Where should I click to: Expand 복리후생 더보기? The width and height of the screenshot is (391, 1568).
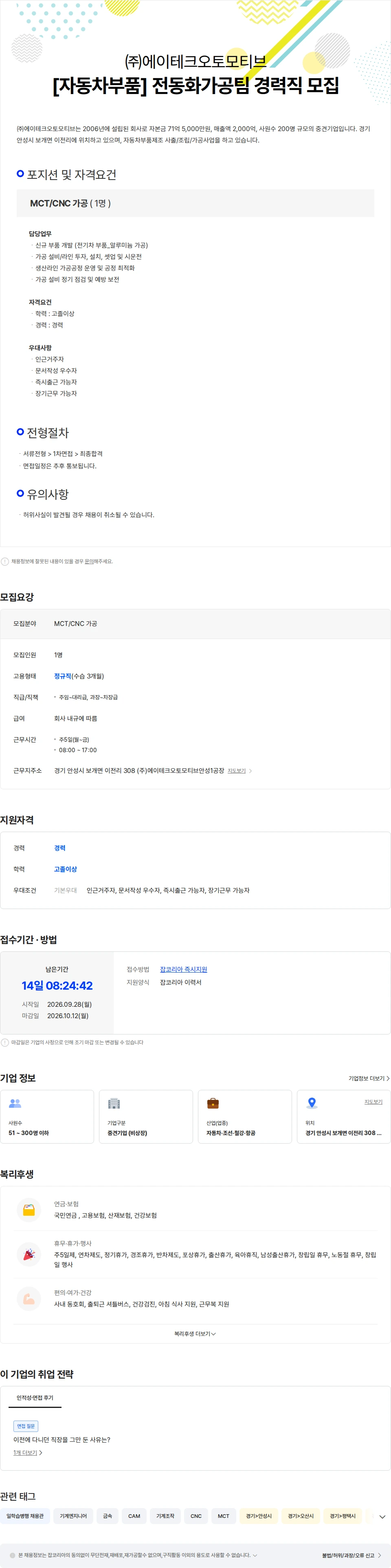coord(195,1334)
